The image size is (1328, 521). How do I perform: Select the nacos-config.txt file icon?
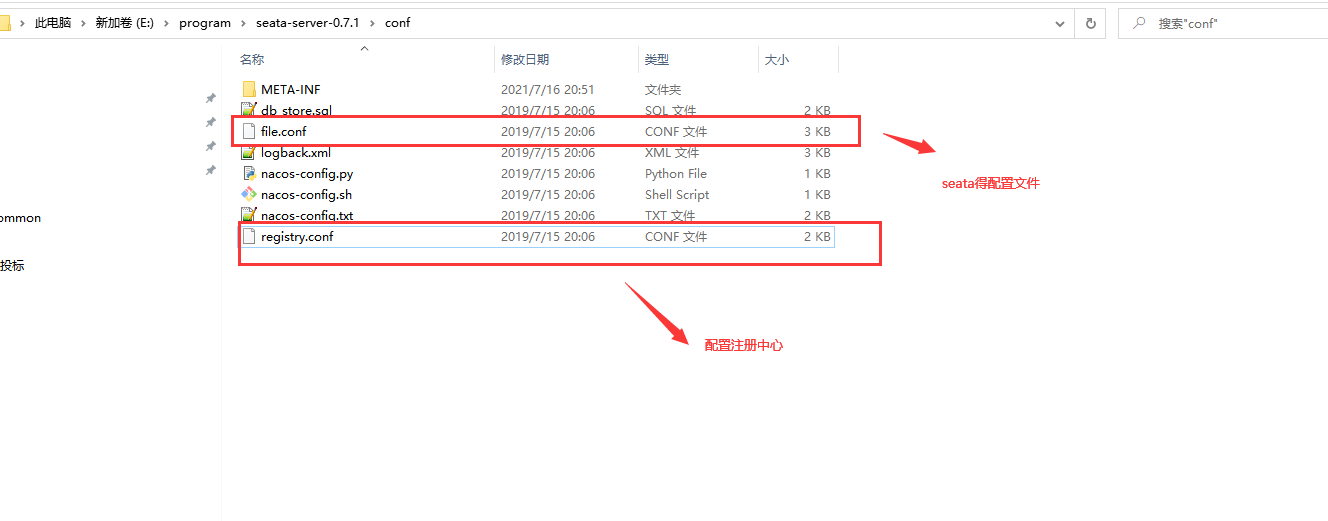[x=249, y=215]
